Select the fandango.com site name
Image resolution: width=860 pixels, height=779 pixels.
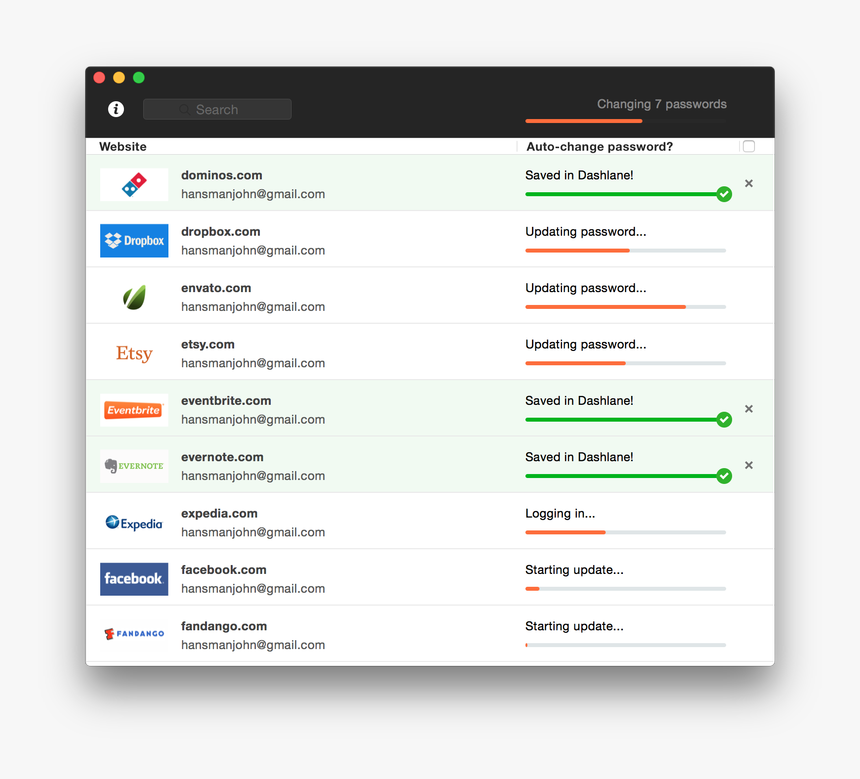pos(224,626)
